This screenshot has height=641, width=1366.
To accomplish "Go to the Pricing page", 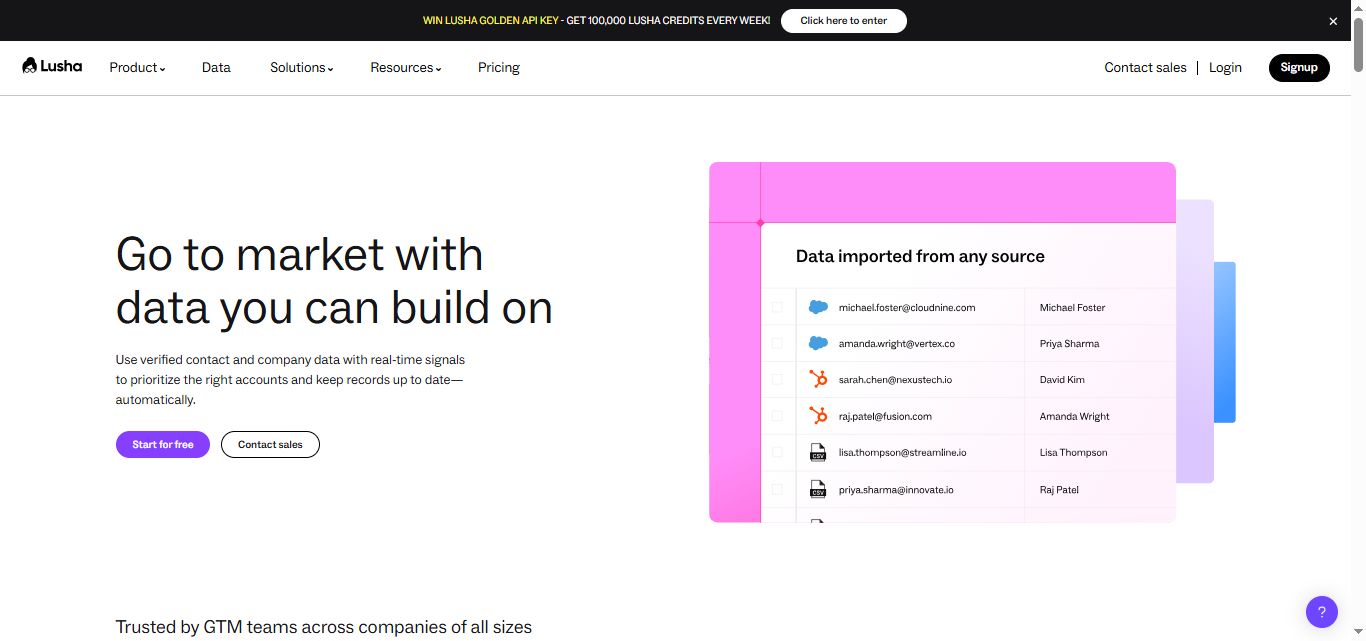I will coord(498,67).
